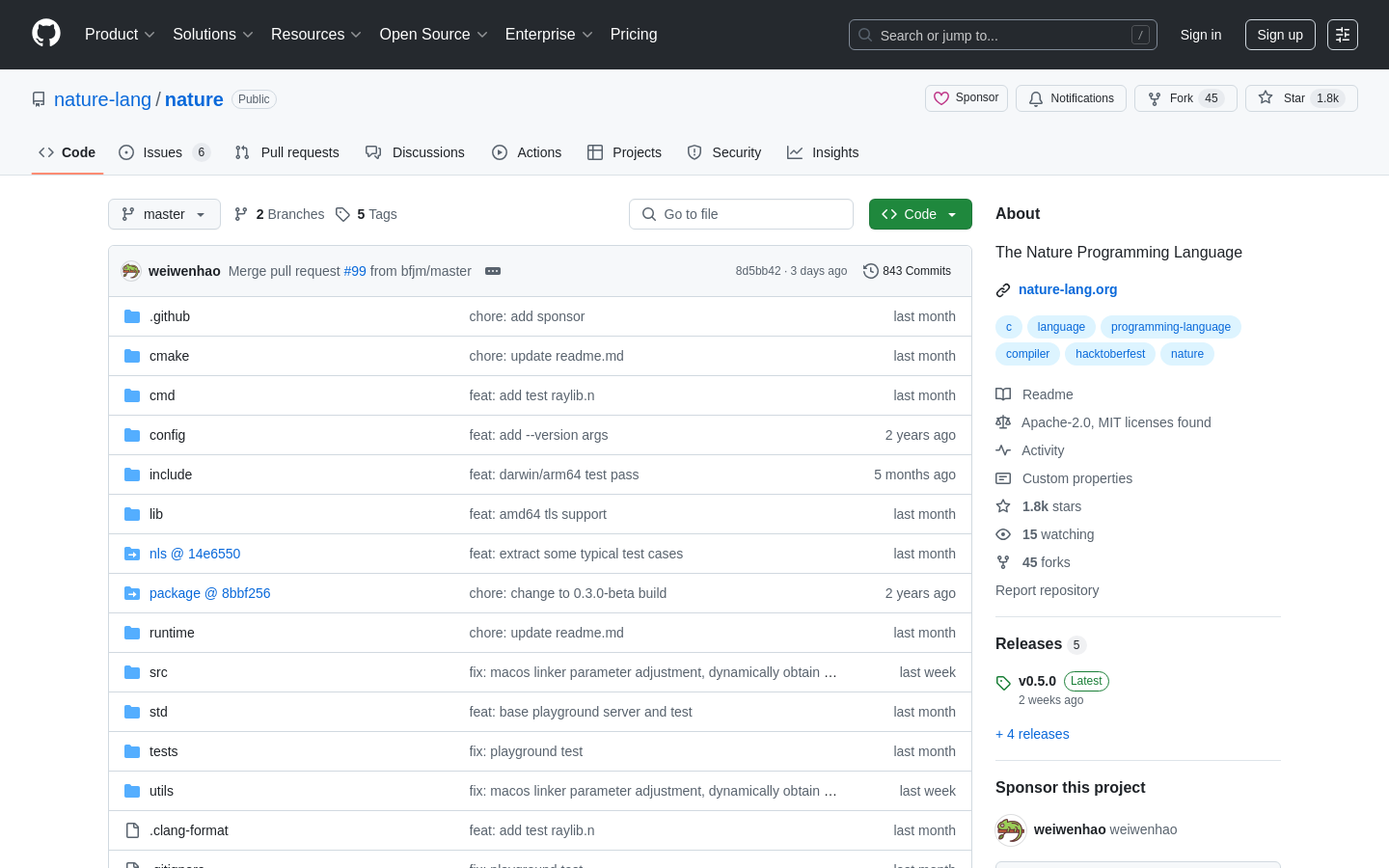1389x868 pixels.
Task: Click the .github folder icon
Action: coord(132,316)
